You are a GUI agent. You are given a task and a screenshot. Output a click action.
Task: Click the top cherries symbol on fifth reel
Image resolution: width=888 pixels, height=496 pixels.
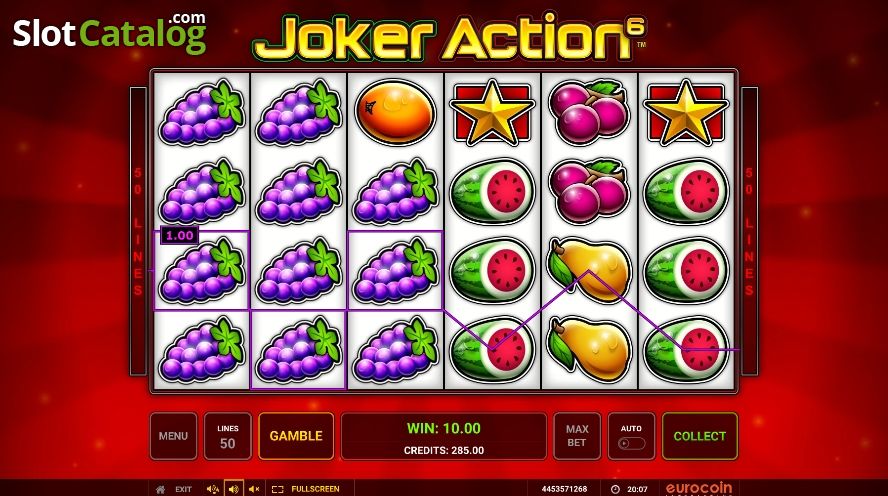(589, 112)
